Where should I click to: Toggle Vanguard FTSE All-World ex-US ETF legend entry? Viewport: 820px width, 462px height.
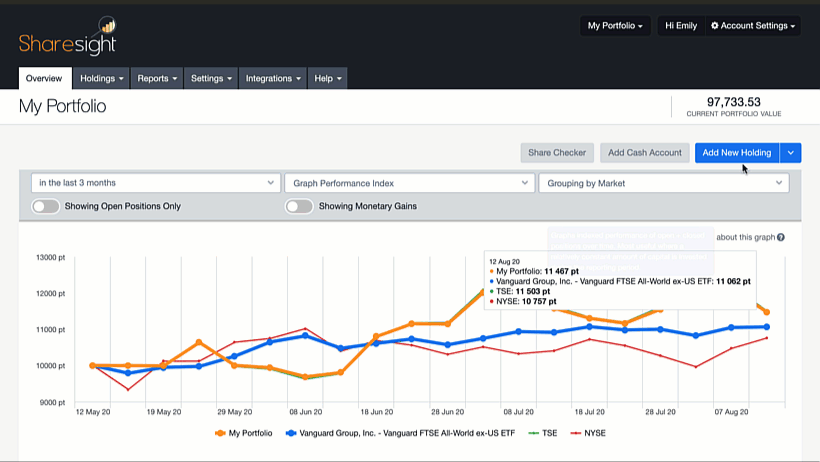(400, 433)
